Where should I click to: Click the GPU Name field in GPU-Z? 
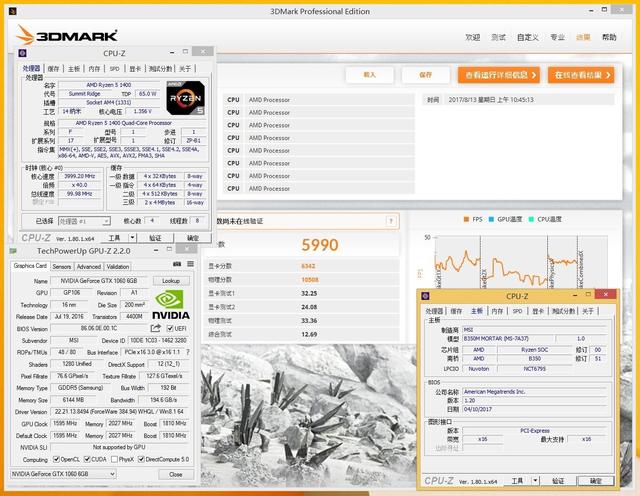click(97, 281)
